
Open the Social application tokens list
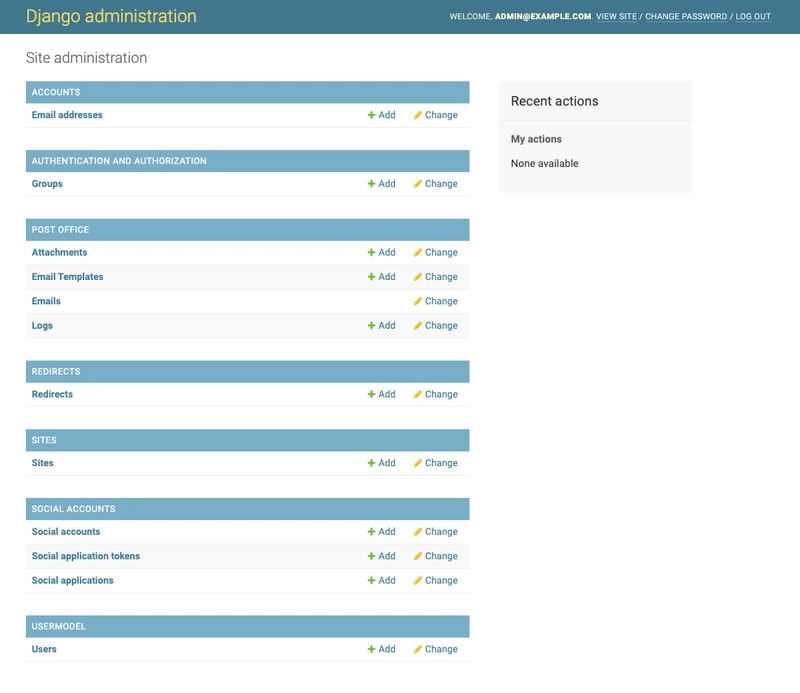click(86, 556)
